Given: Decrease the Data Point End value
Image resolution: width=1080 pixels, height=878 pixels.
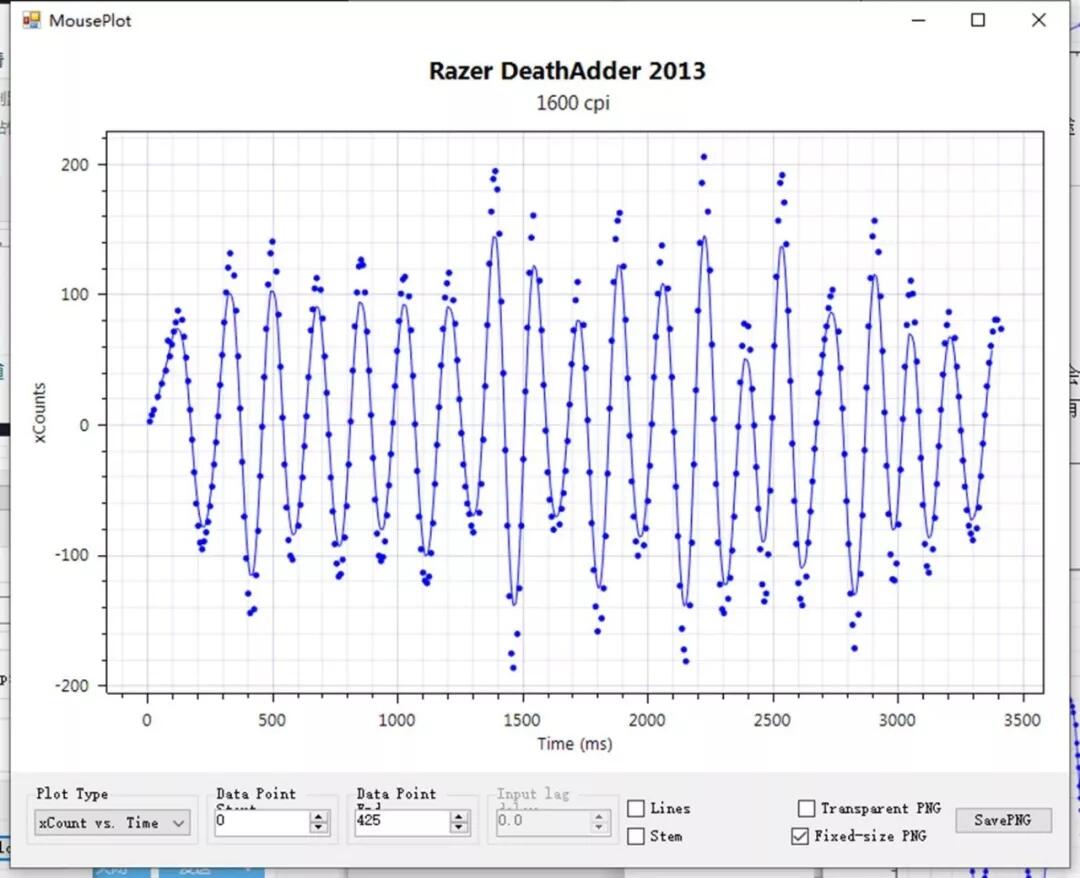Looking at the screenshot, I should point(459,827).
